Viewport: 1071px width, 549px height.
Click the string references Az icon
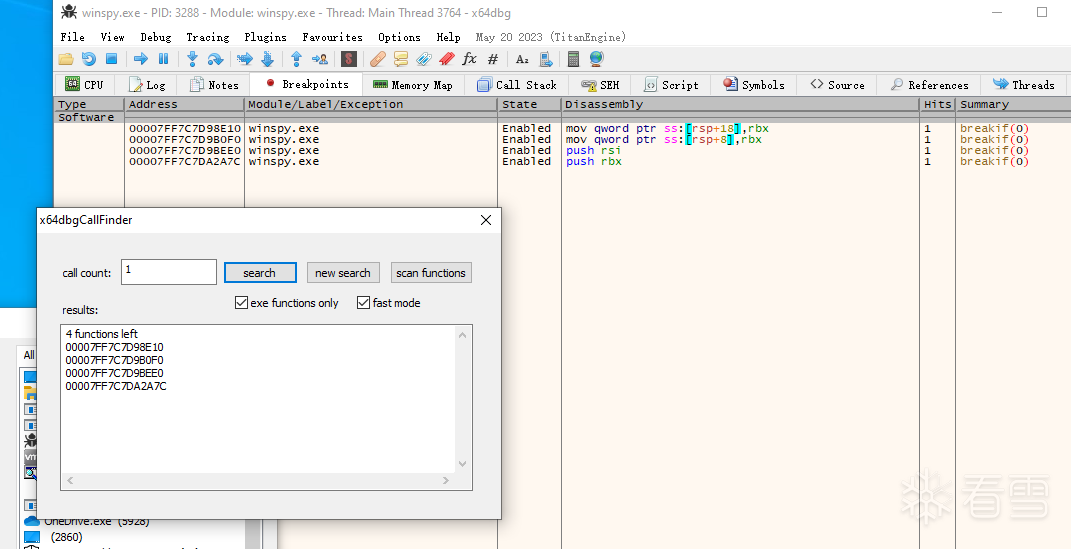(x=523, y=59)
